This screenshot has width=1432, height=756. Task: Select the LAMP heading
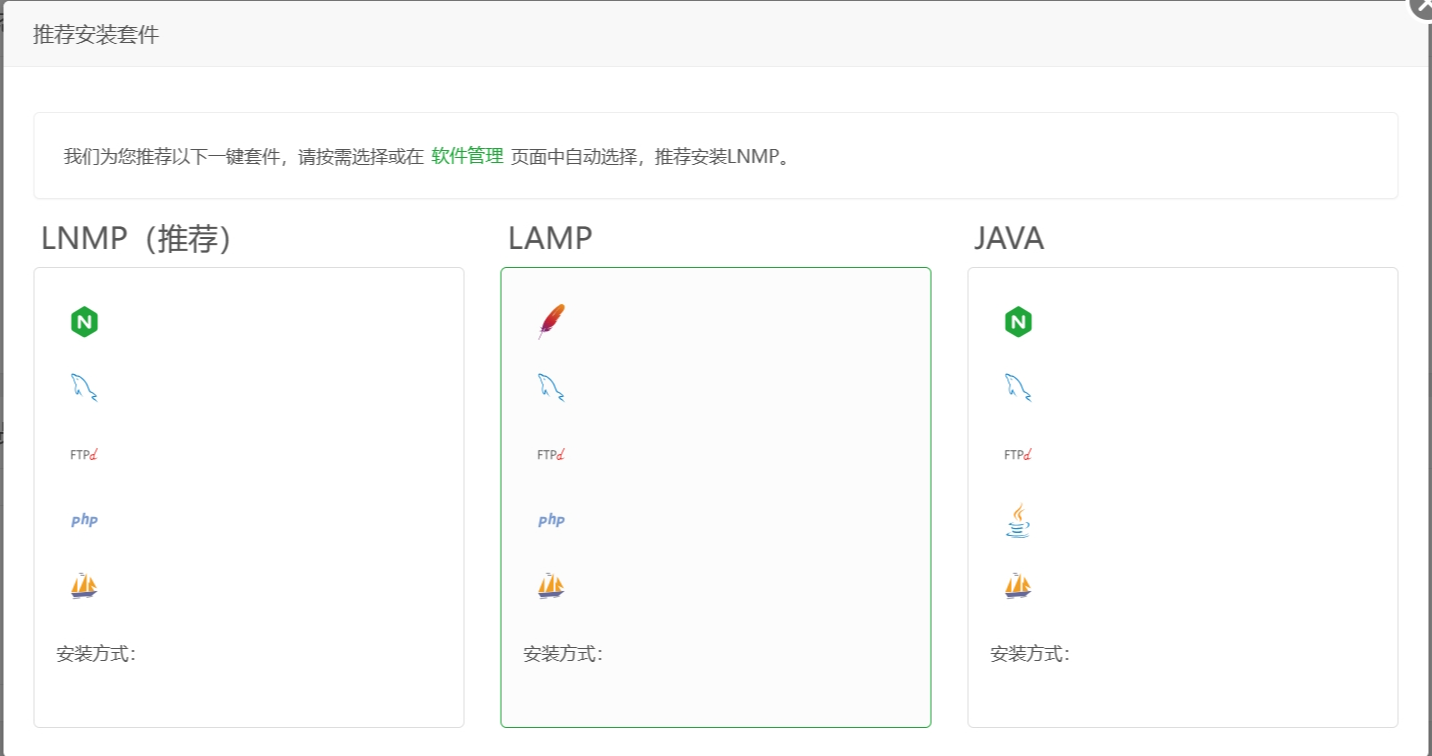pyautogui.click(x=550, y=238)
